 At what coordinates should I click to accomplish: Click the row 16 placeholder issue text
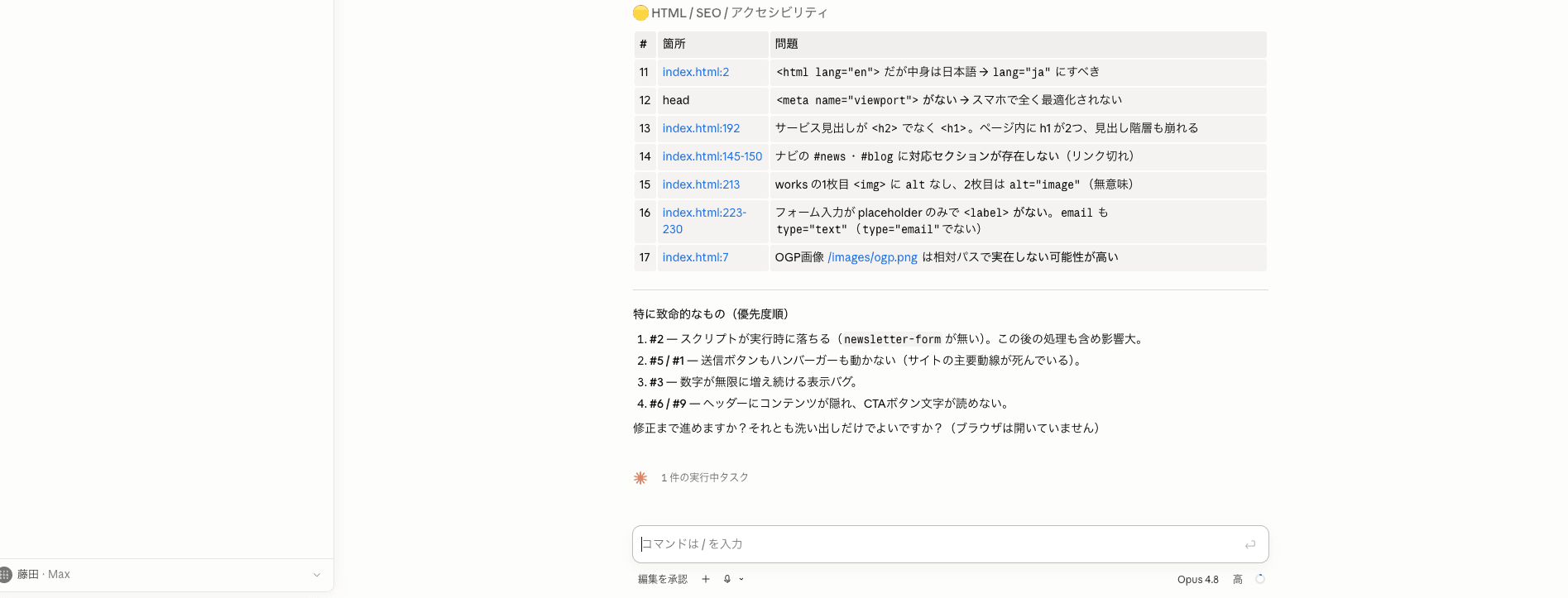(942, 221)
